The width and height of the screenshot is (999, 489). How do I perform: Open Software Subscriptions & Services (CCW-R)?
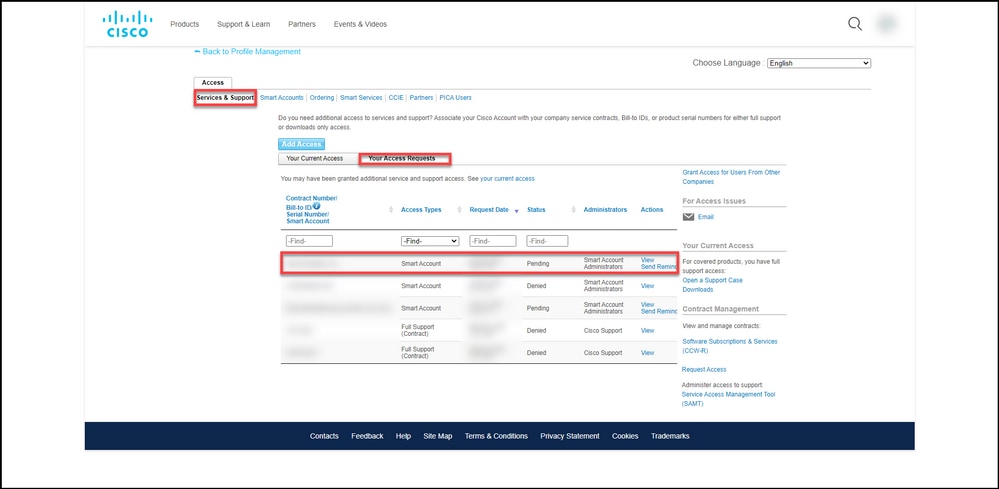730,346
